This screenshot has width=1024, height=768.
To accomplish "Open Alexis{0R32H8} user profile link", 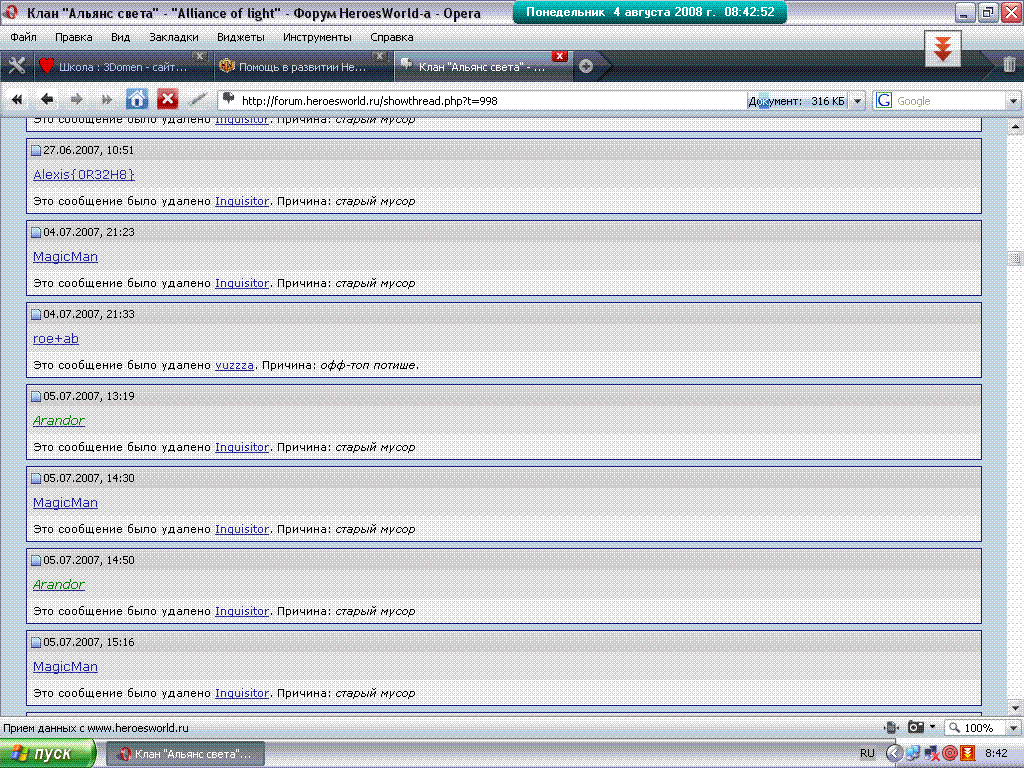I will click(84, 174).
